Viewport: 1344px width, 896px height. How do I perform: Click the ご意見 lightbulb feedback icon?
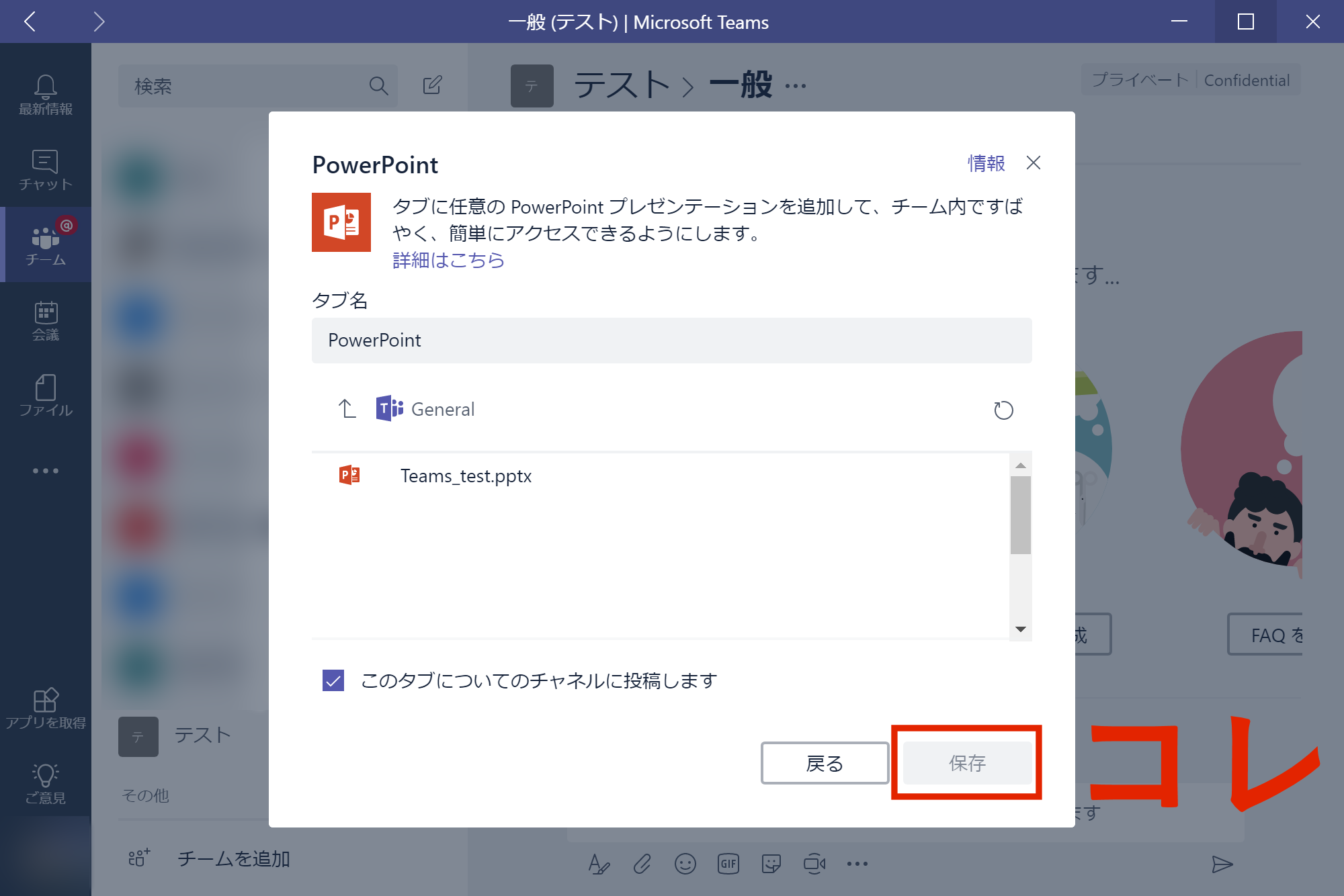pos(45,783)
